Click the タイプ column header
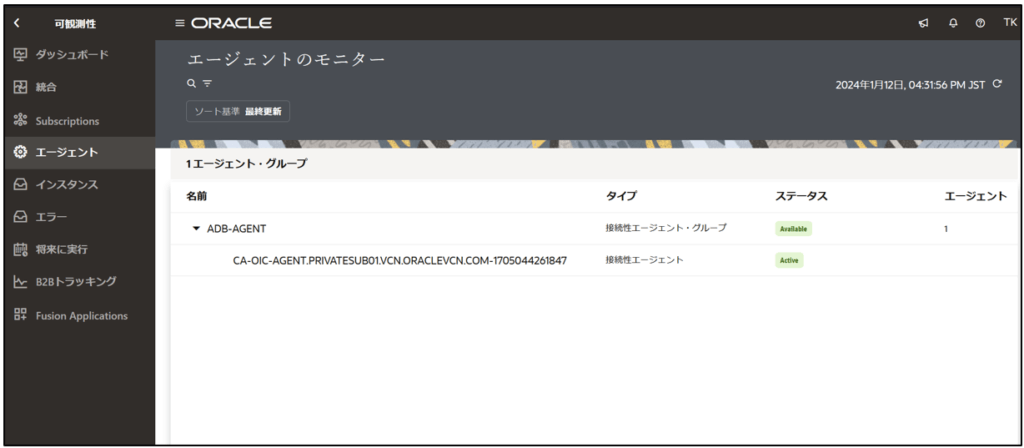 pos(620,197)
